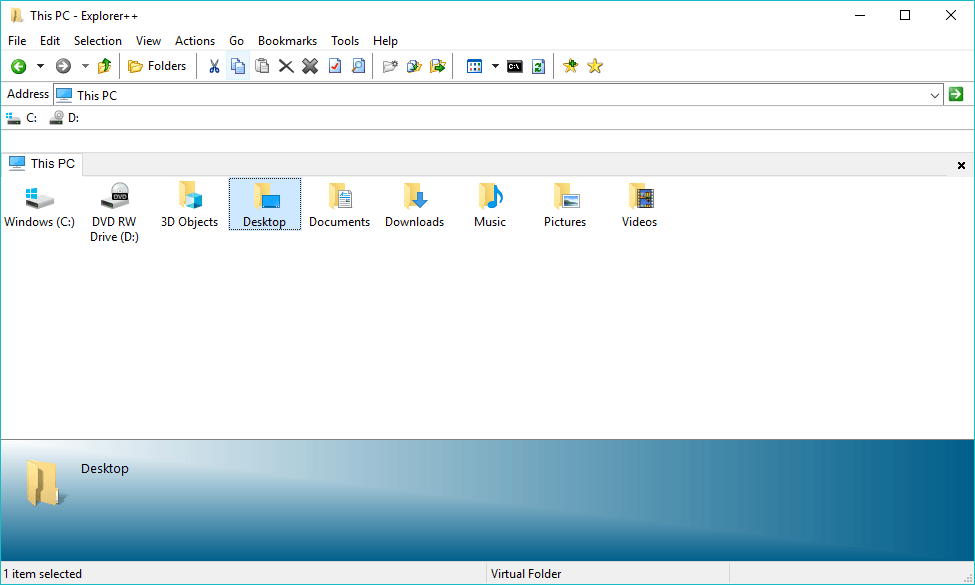Screen dimensions: 975x585
Task: Bookmark this tab with the star-plus icon
Action: (x=570, y=66)
